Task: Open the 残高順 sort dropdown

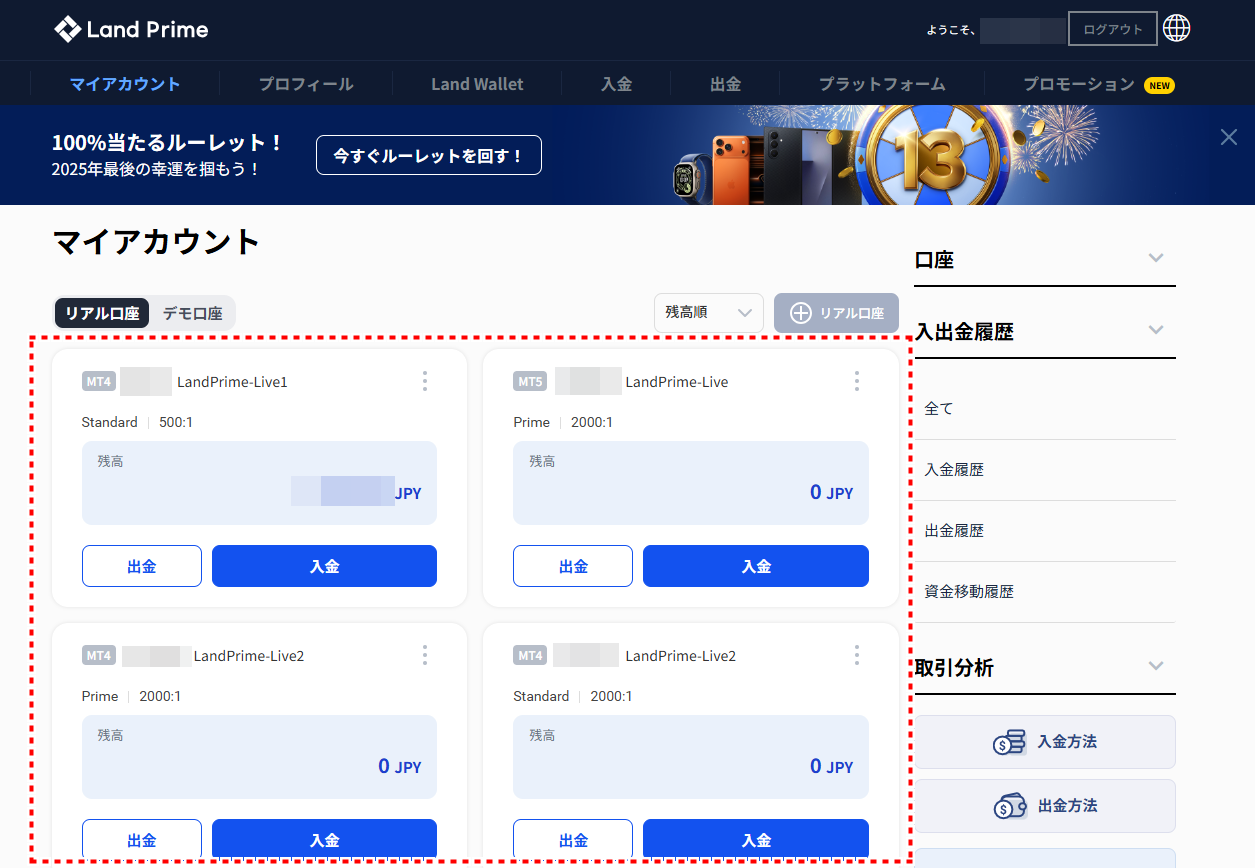Action: tap(709, 313)
